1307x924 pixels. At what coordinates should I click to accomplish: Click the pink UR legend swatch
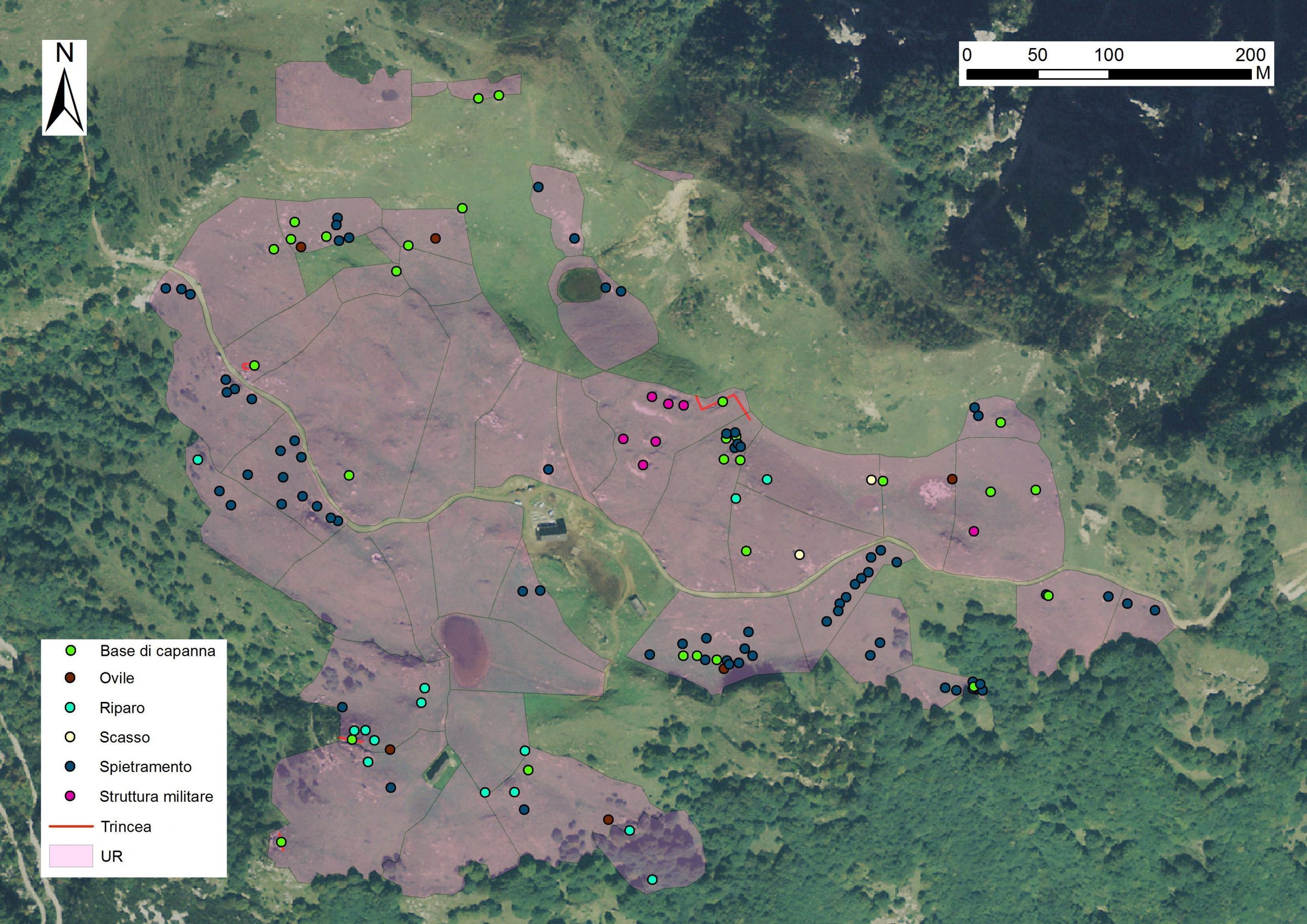click(71, 856)
